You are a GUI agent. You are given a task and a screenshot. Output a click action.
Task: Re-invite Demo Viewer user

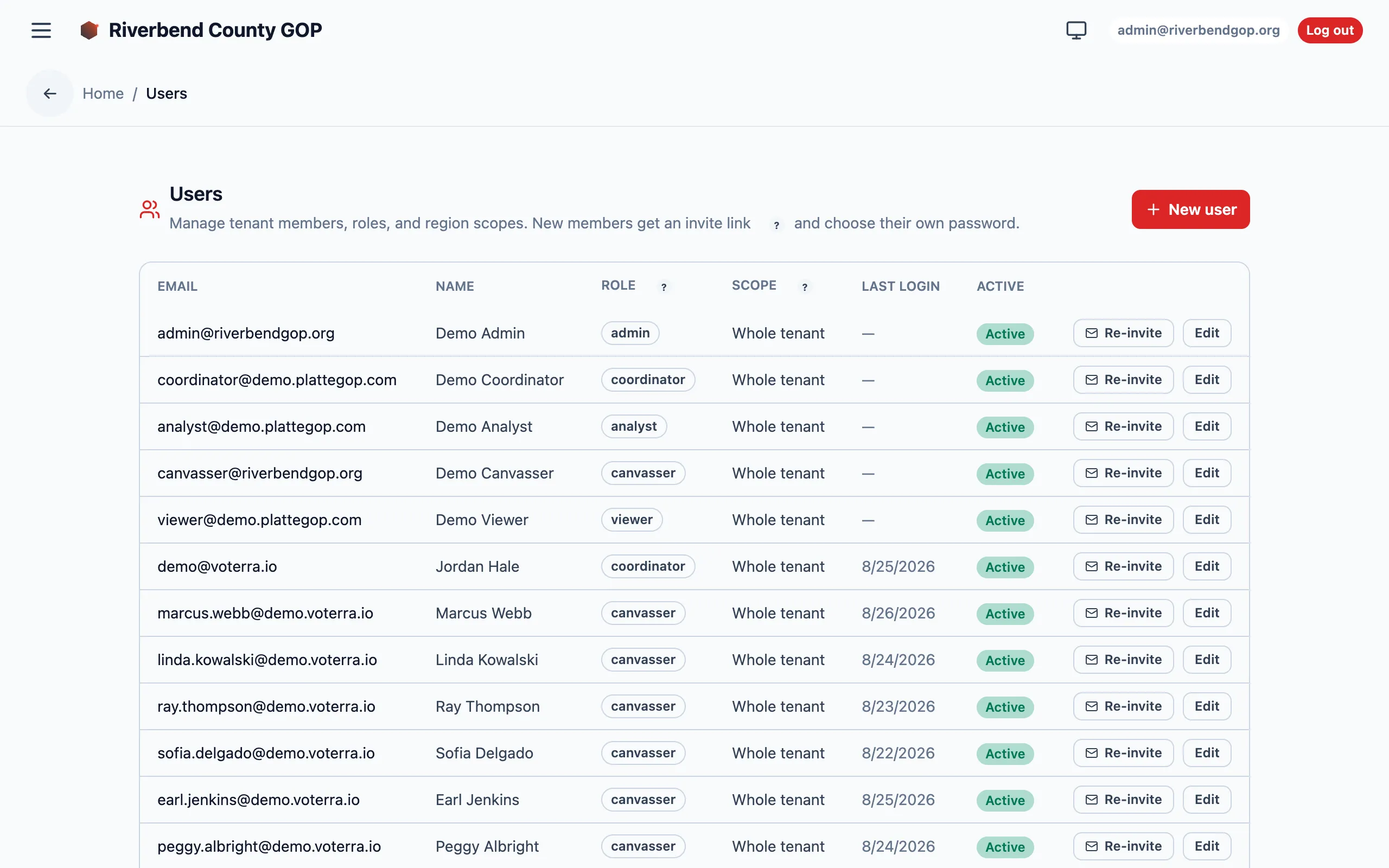tap(1123, 520)
